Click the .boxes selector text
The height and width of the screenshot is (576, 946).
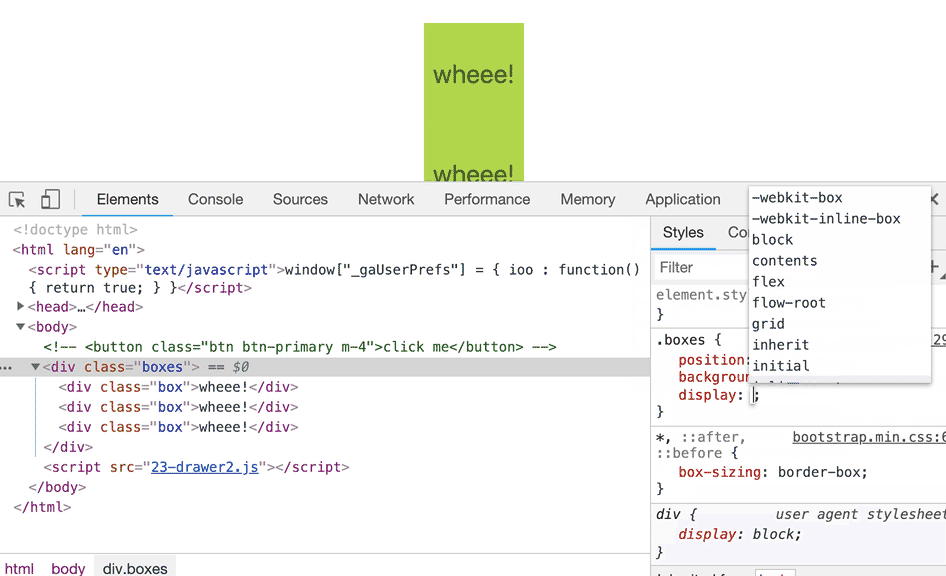coord(681,340)
